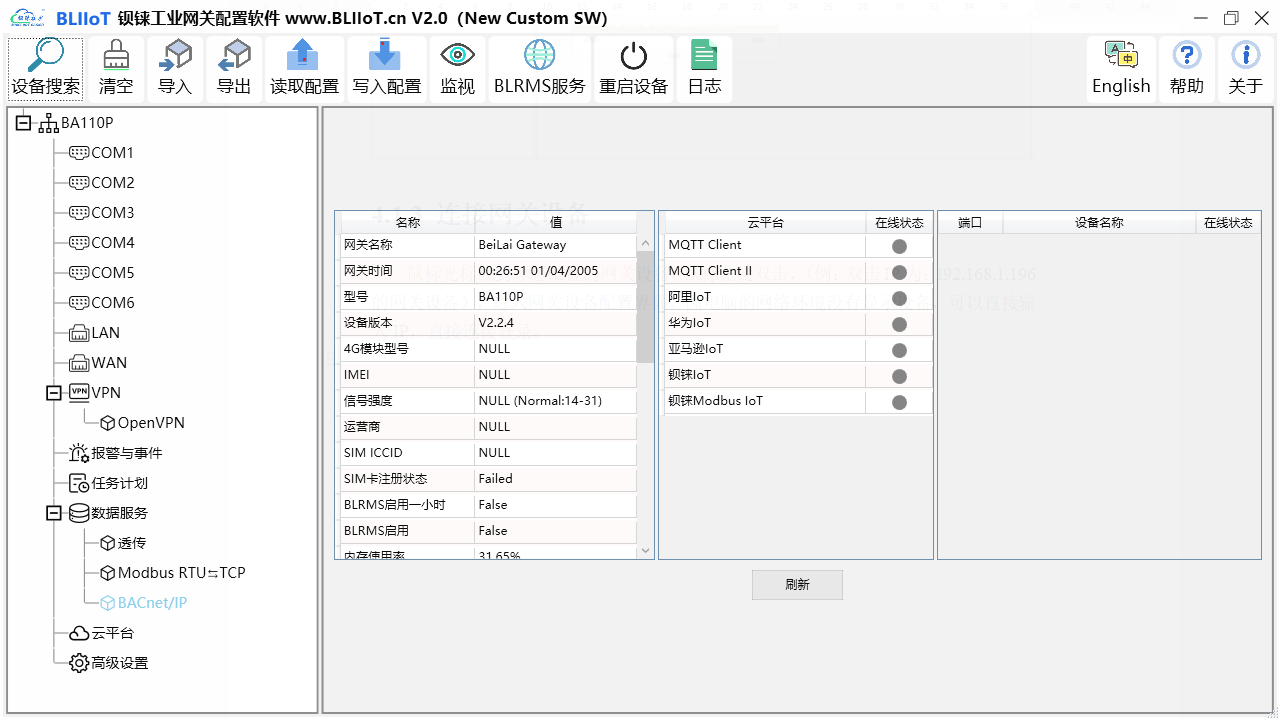Collapse the BA110P root node
This screenshot has height=720, width=1280.
pos(22,122)
